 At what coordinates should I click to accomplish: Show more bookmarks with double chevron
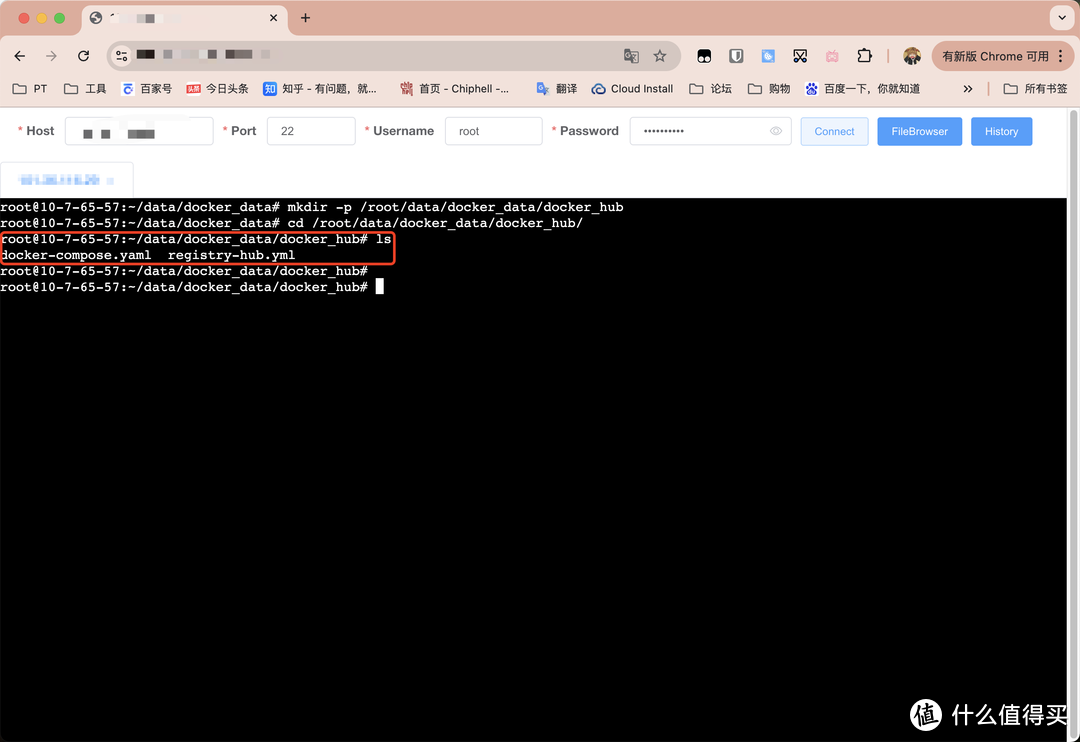pyautogui.click(x=968, y=89)
